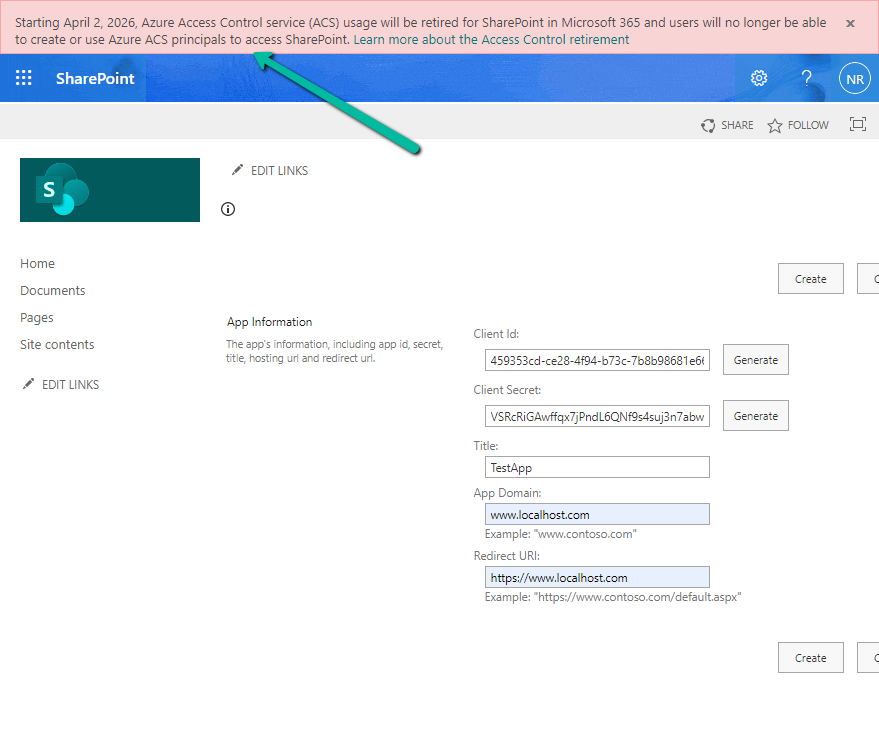Viewport: 879px width, 750px height.
Task: Select the App Domain text field
Action: click(597, 514)
